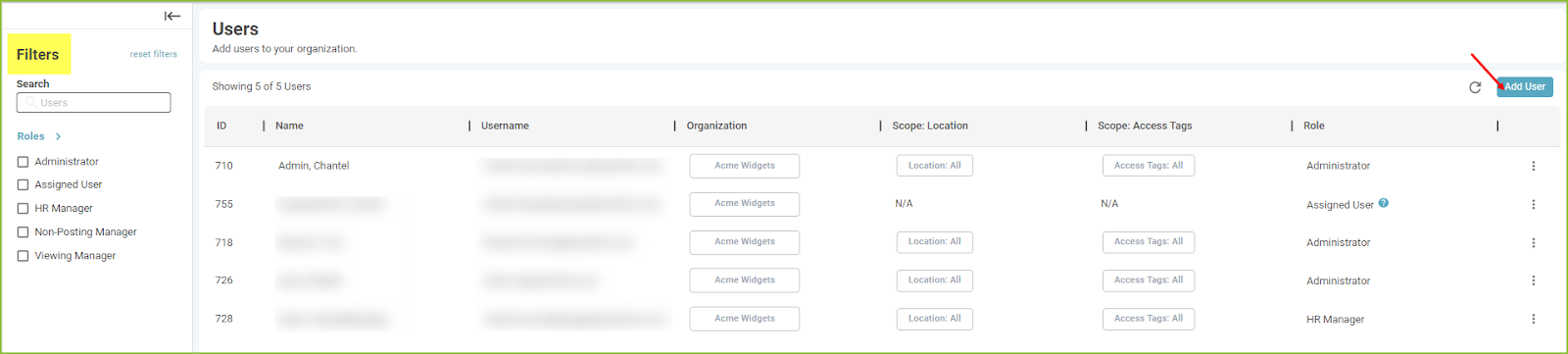Check the Administrator role filter

point(23,162)
